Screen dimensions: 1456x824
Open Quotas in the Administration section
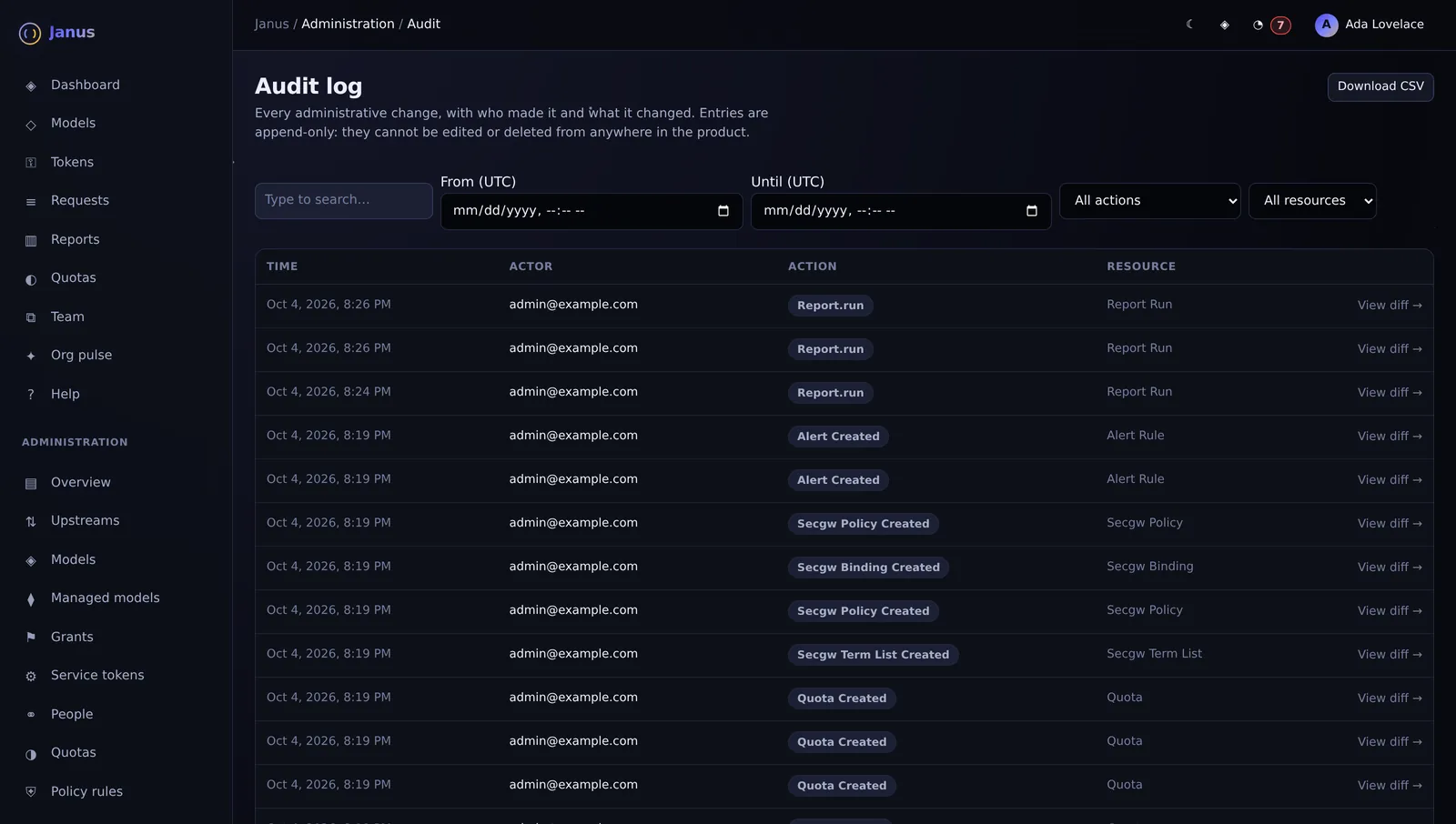[x=73, y=752]
